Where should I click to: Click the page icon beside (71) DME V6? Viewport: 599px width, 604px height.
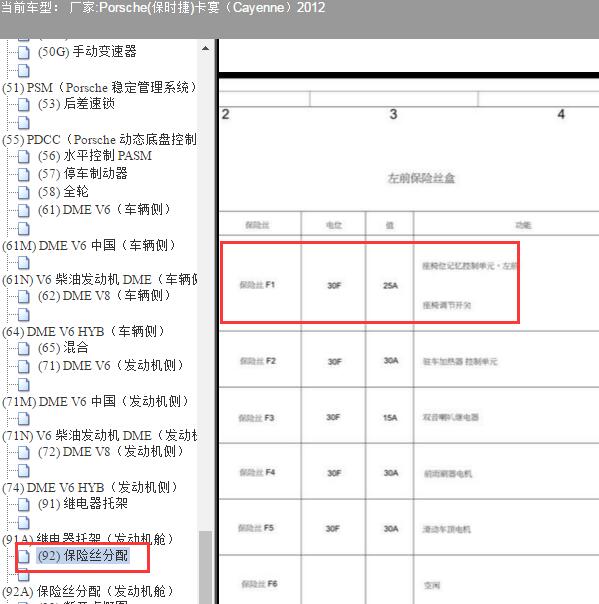[23, 366]
